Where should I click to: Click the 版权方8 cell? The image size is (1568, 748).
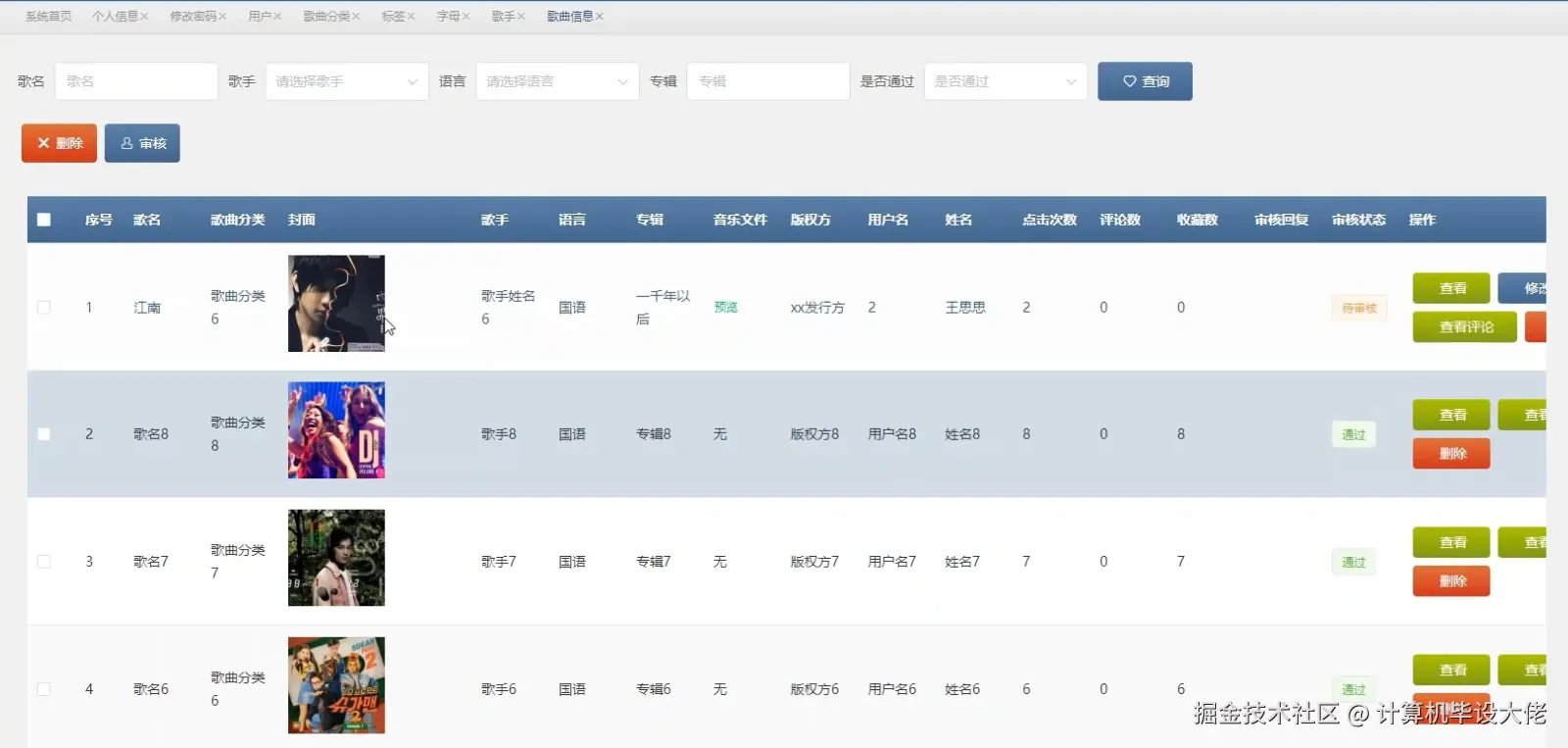pyautogui.click(x=814, y=434)
